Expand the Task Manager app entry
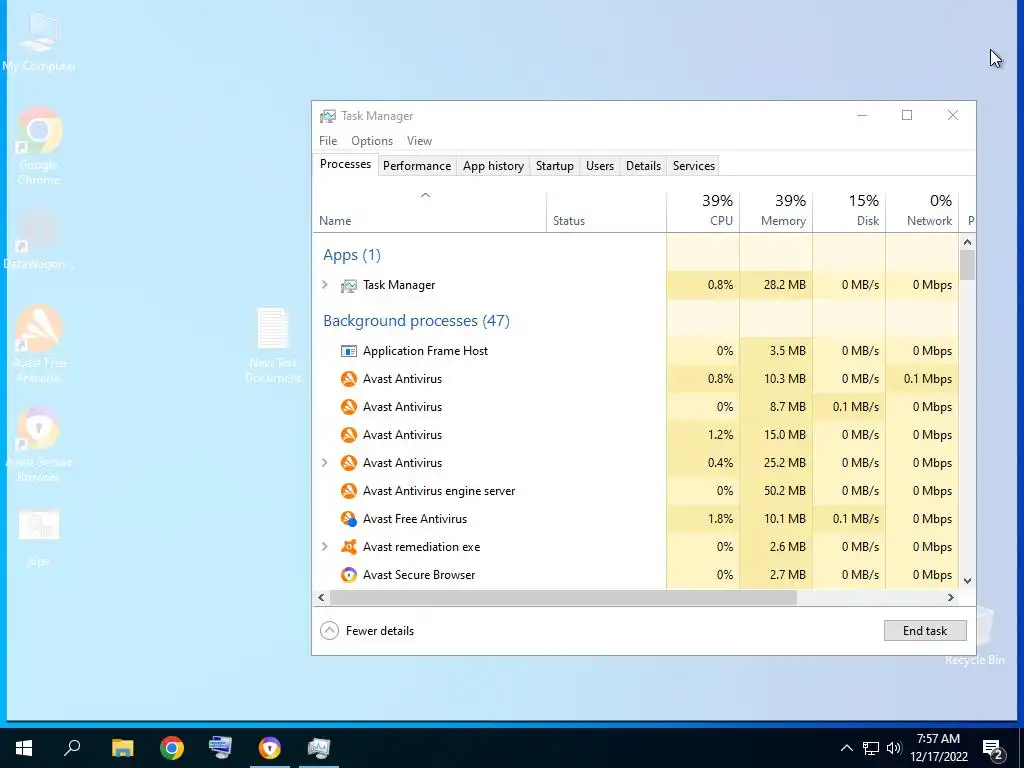The width and height of the screenshot is (1024, 768). [x=325, y=285]
